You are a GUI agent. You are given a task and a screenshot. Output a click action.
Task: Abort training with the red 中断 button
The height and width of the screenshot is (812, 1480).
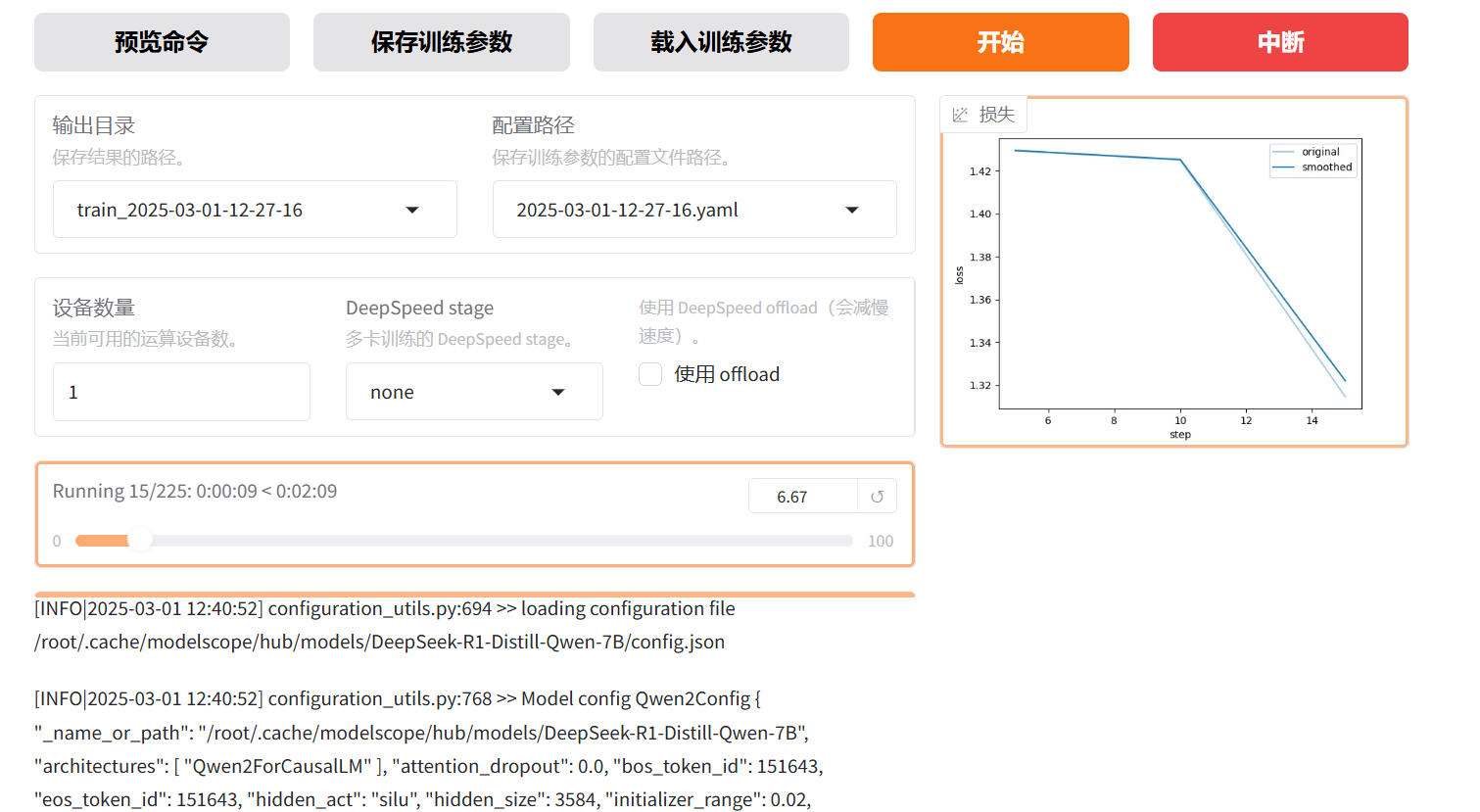click(1279, 42)
